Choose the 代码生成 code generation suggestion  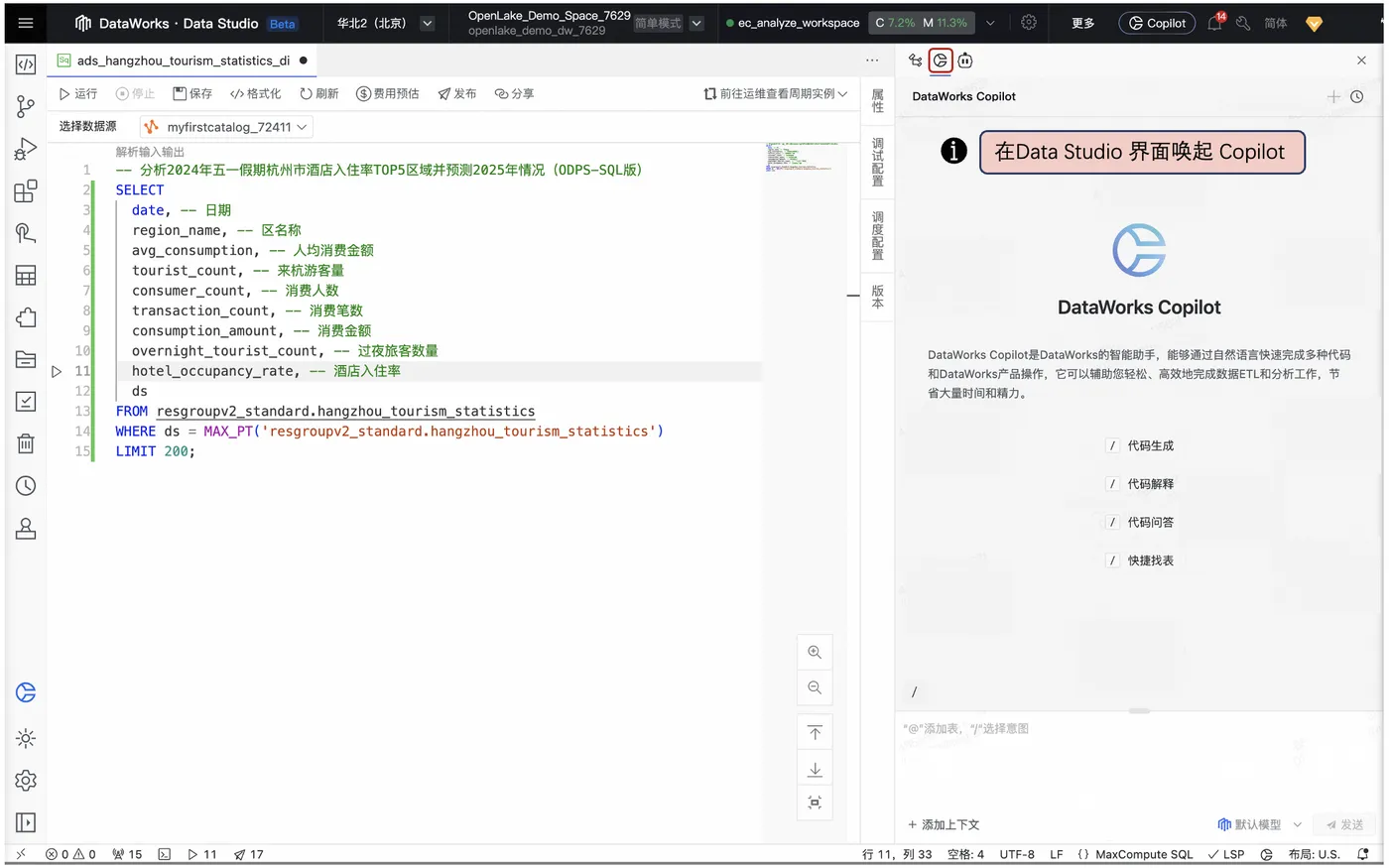click(1141, 445)
